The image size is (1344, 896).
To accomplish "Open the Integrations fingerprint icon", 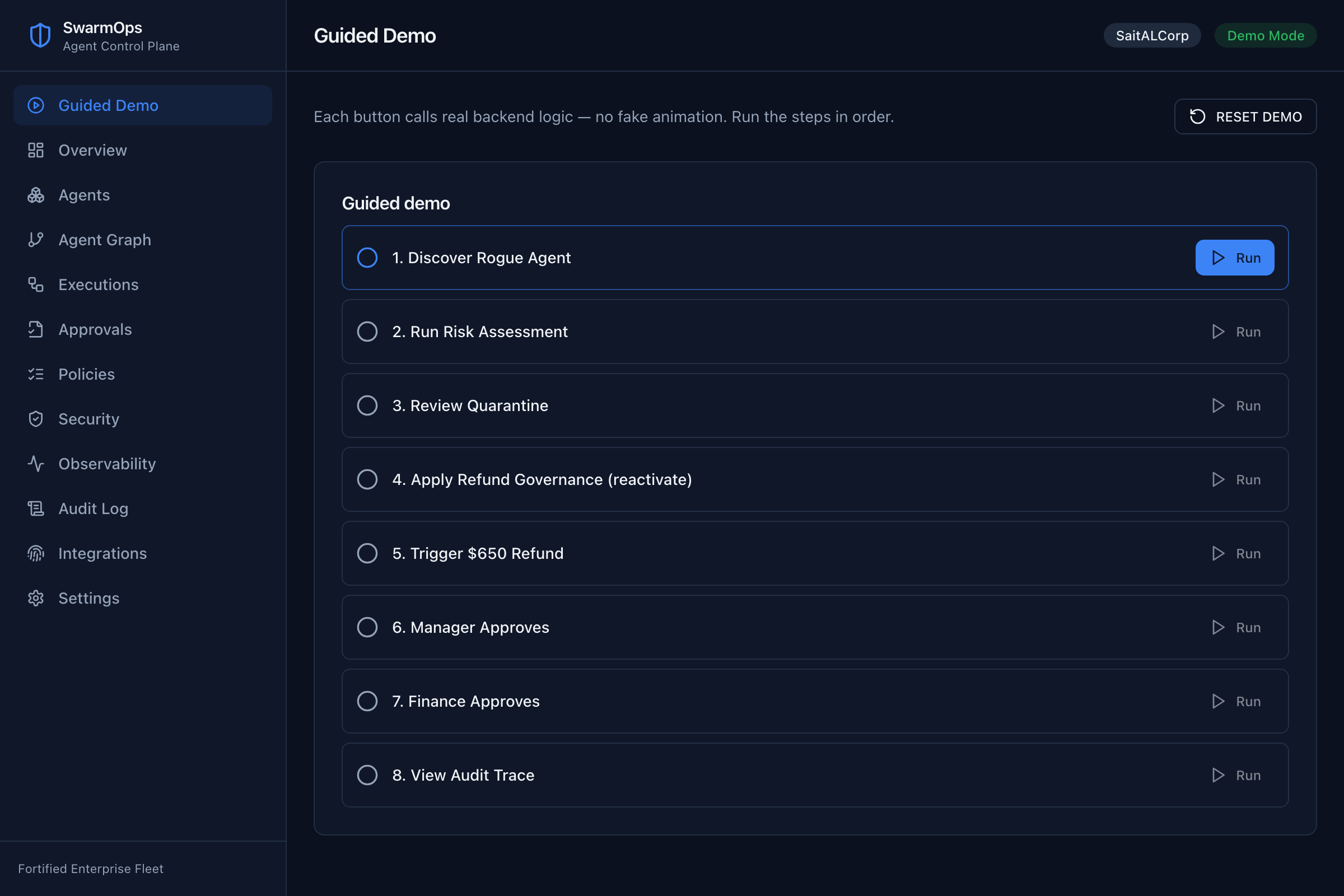I will click(36, 553).
